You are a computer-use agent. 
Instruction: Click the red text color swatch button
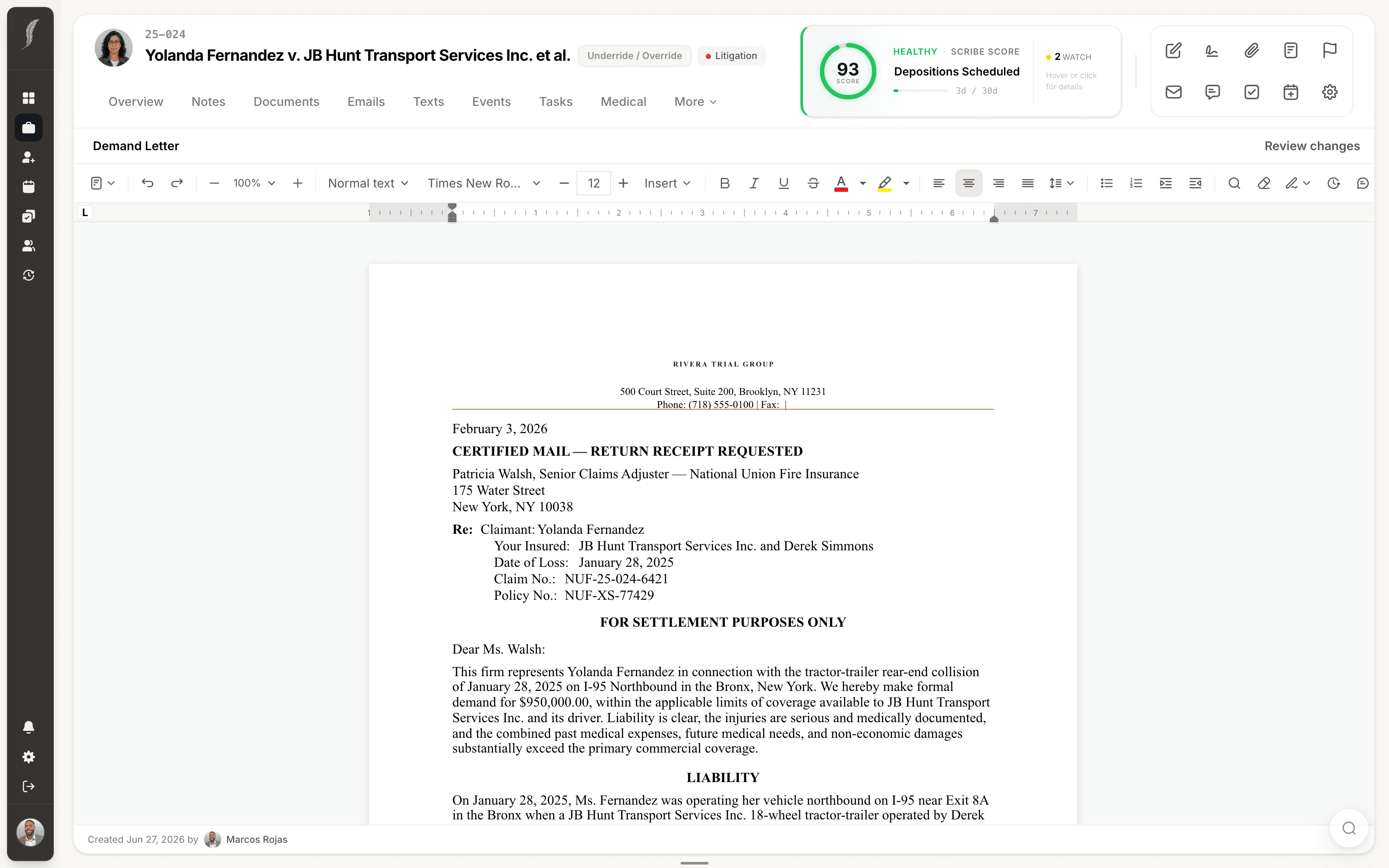click(841, 183)
